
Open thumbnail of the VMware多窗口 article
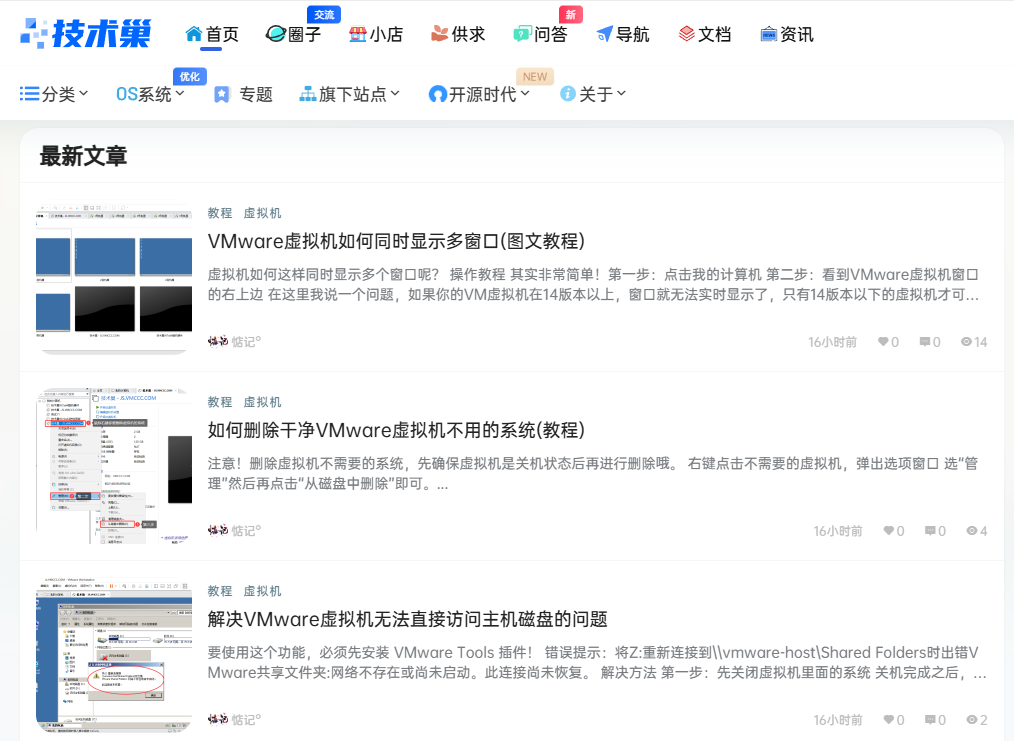114,279
